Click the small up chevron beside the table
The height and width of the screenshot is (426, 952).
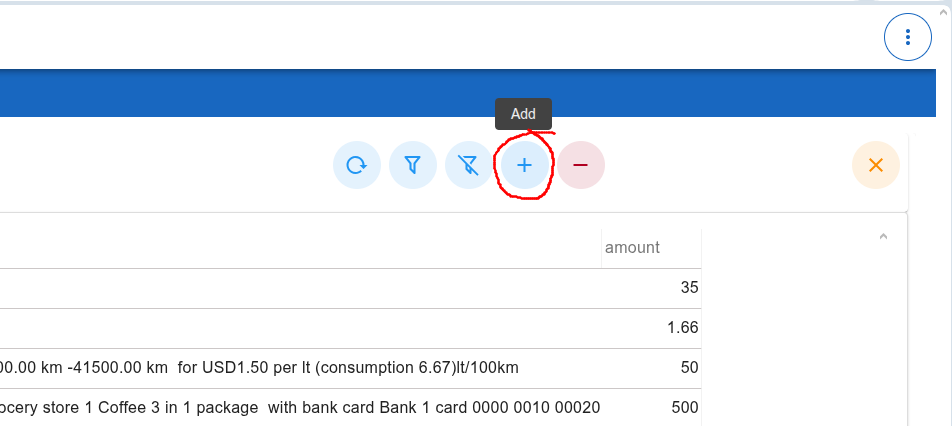point(883,237)
